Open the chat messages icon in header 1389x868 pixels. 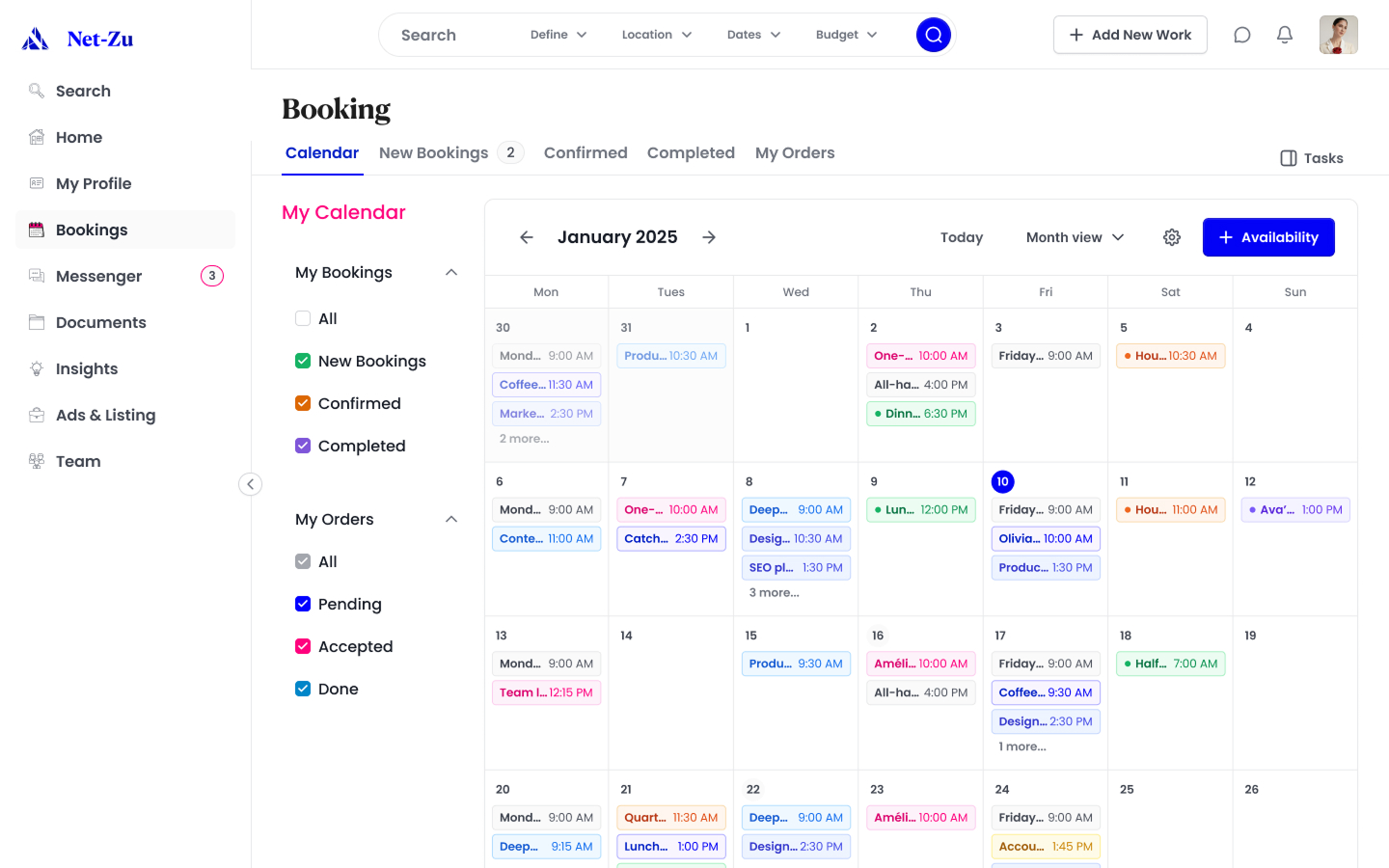point(1242,35)
